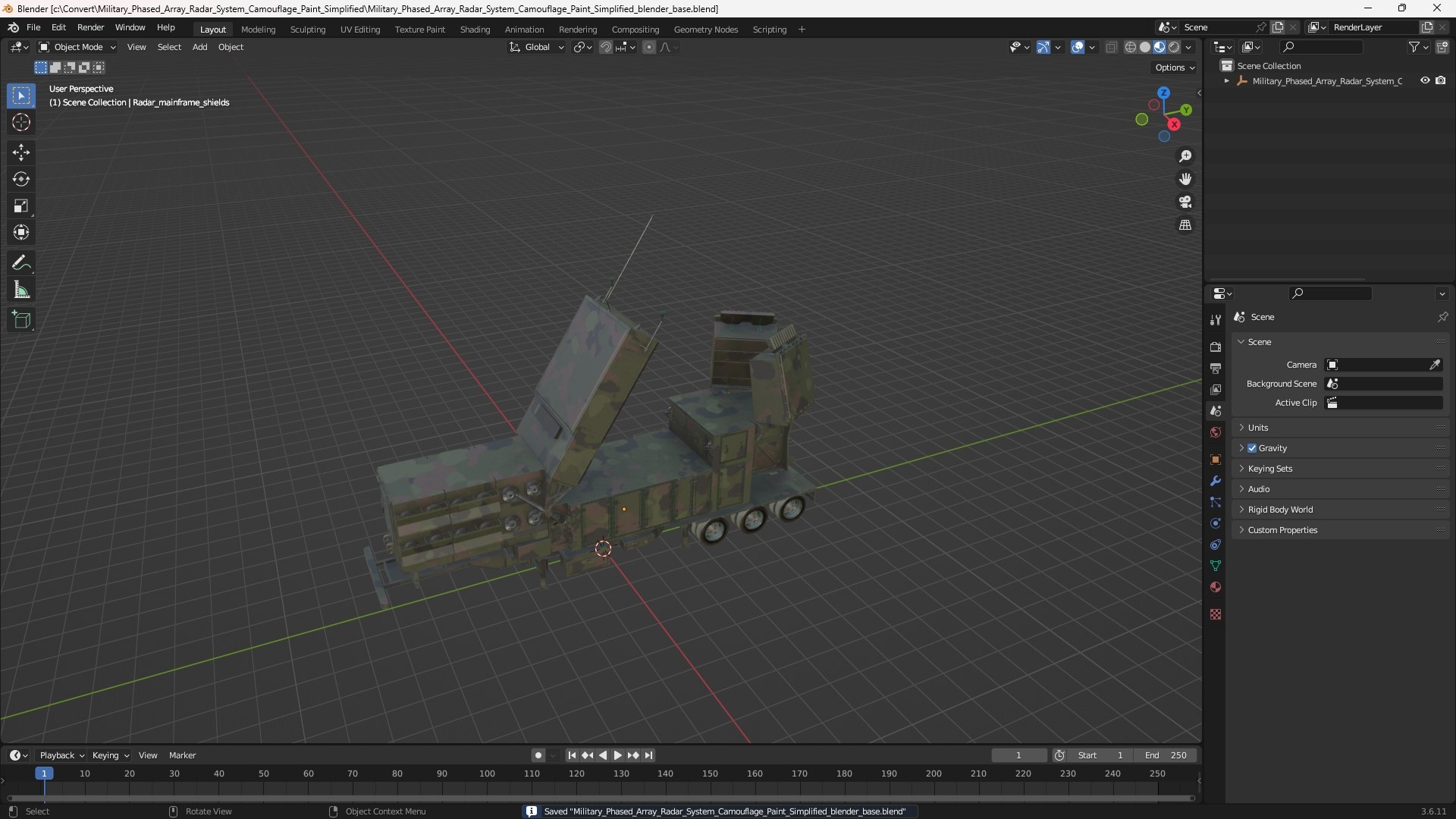Select the Add Cube tool
Image resolution: width=1456 pixels, height=819 pixels.
coord(21,320)
